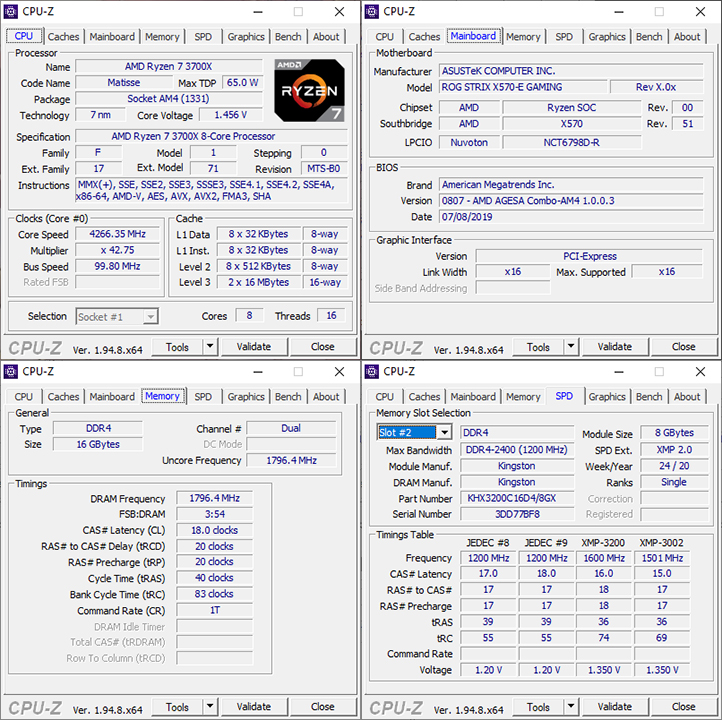Open Tools dropdown arrow in CPU window
The height and width of the screenshot is (720, 722).
pos(210,346)
